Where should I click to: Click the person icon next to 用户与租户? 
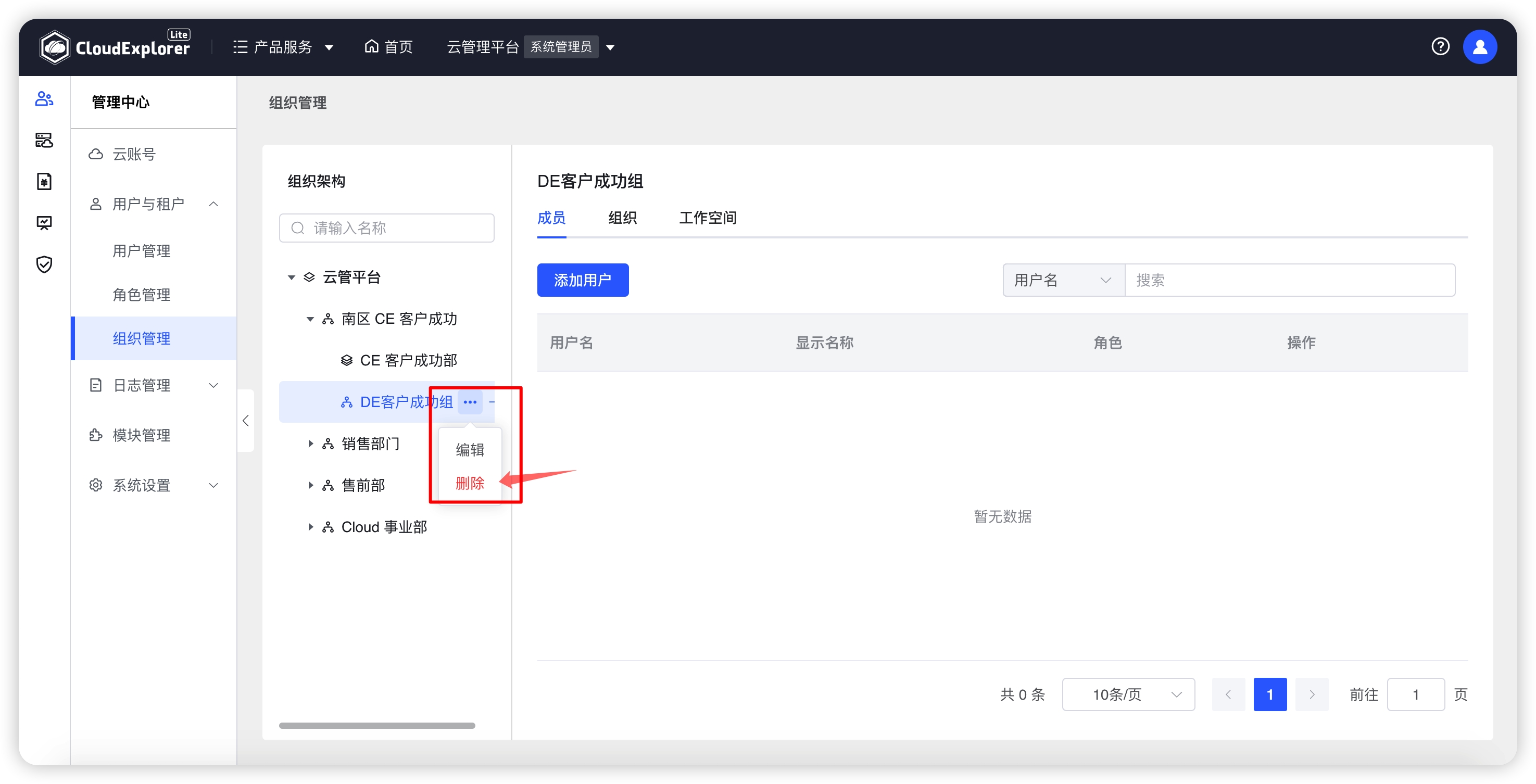[95, 204]
